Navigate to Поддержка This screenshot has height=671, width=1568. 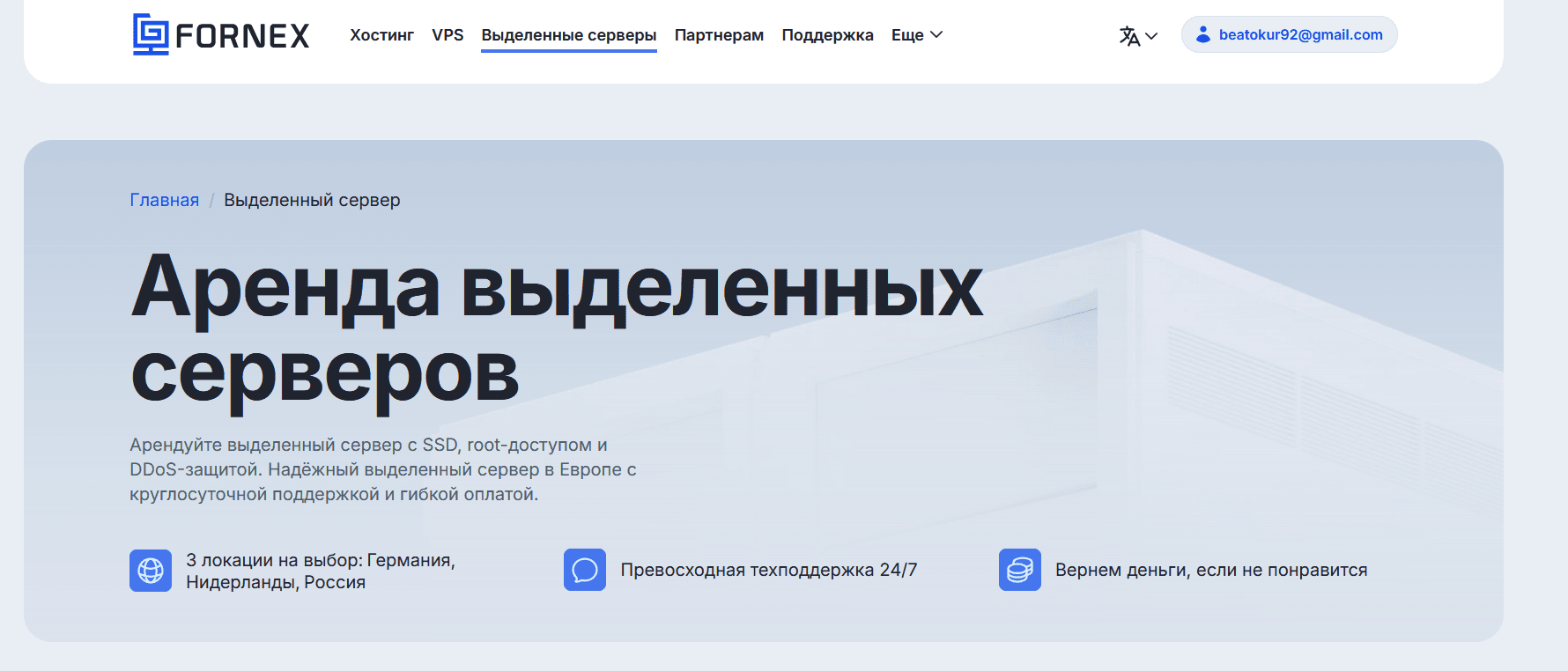click(827, 35)
